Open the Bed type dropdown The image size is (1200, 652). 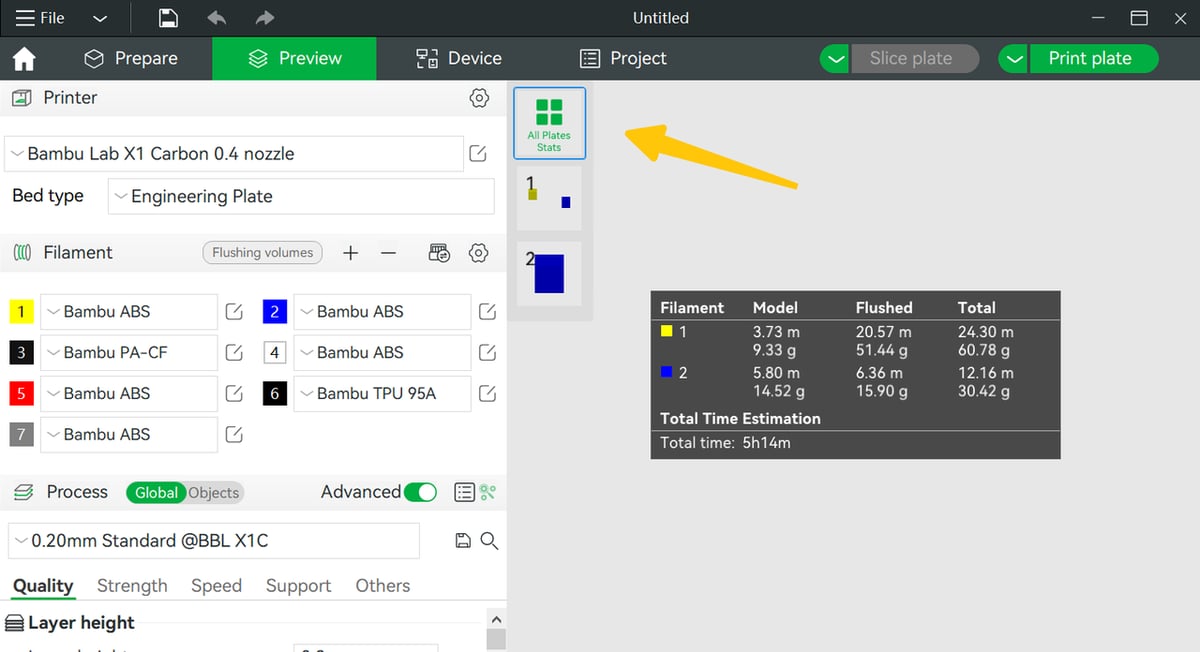(x=301, y=196)
